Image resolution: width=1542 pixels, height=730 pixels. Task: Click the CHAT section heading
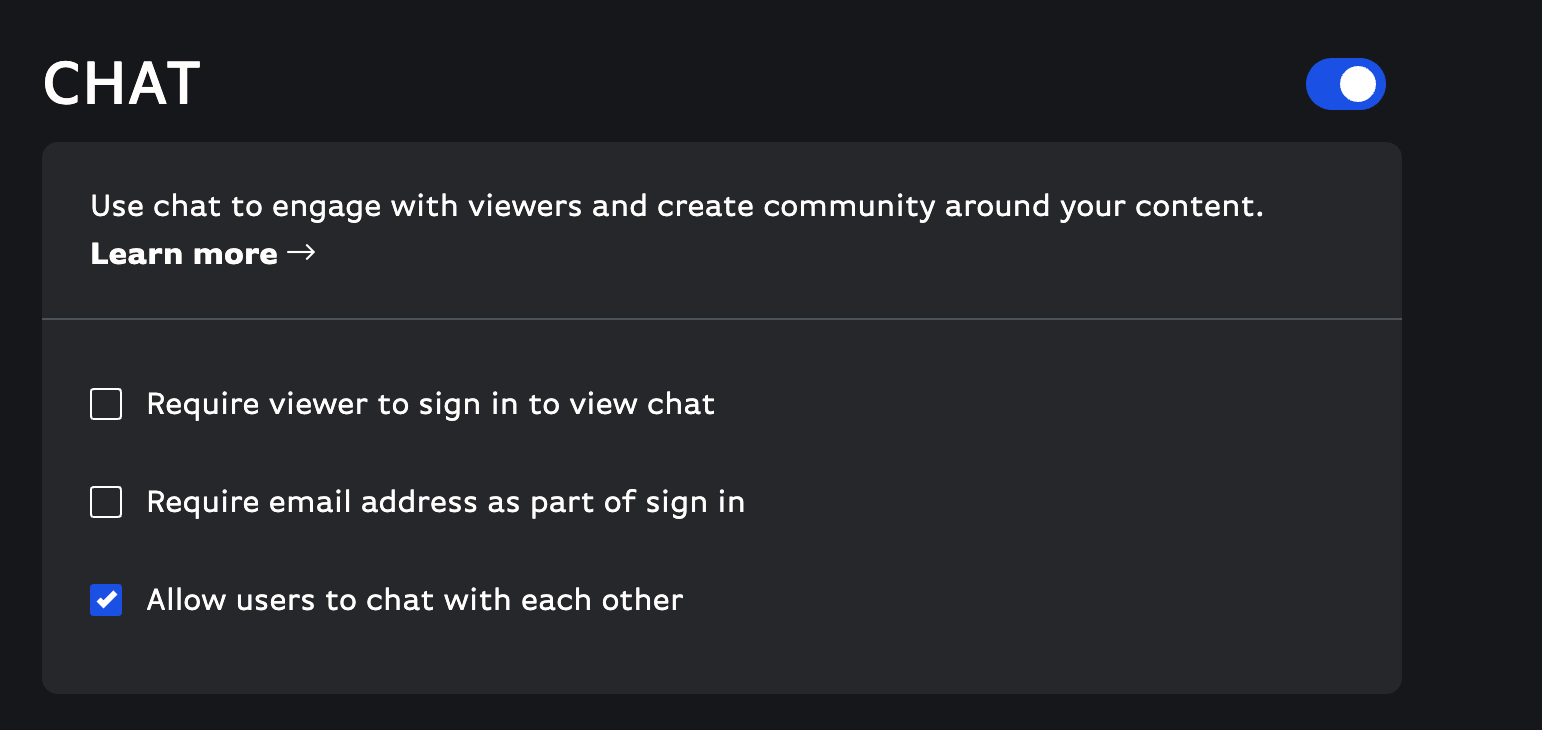tap(122, 84)
